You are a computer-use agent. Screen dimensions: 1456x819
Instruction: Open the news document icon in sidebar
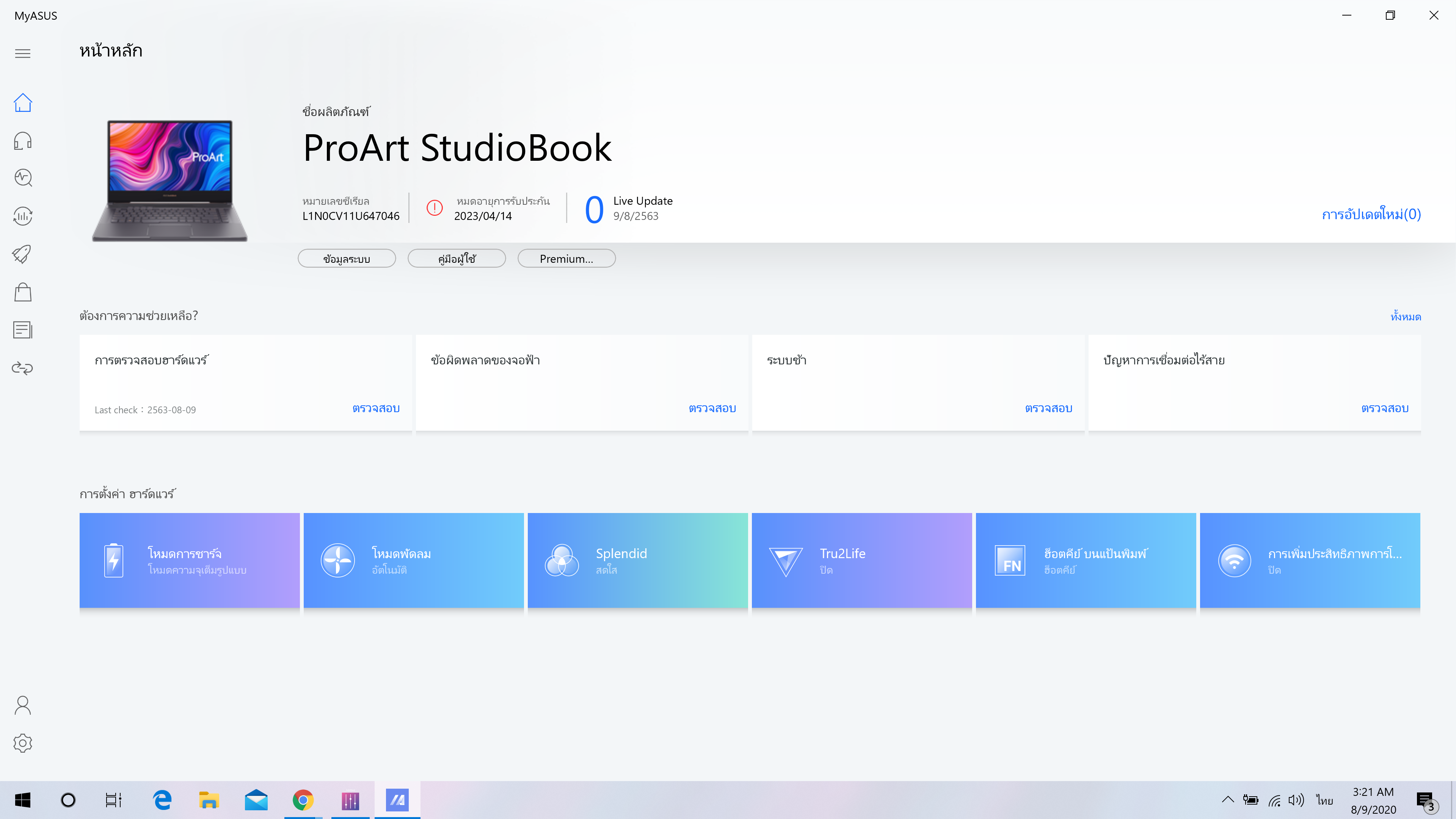click(23, 329)
